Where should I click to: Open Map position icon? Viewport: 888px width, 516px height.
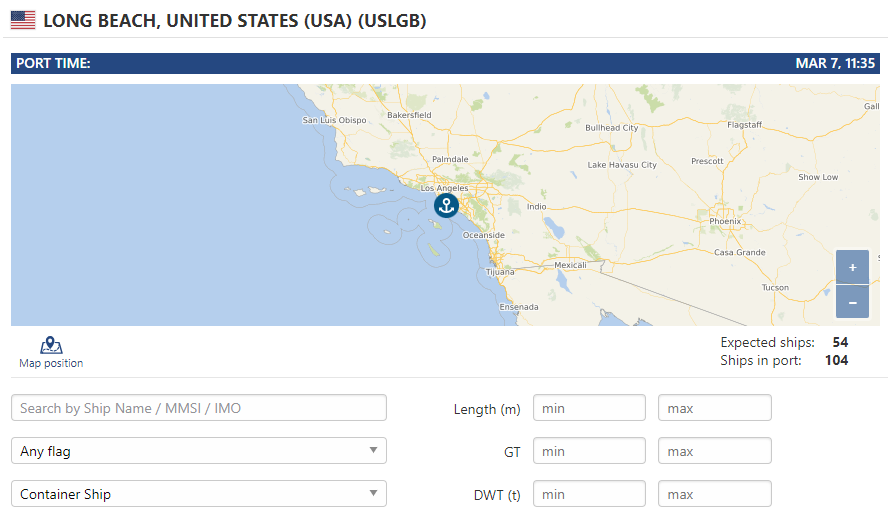point(51,345)
